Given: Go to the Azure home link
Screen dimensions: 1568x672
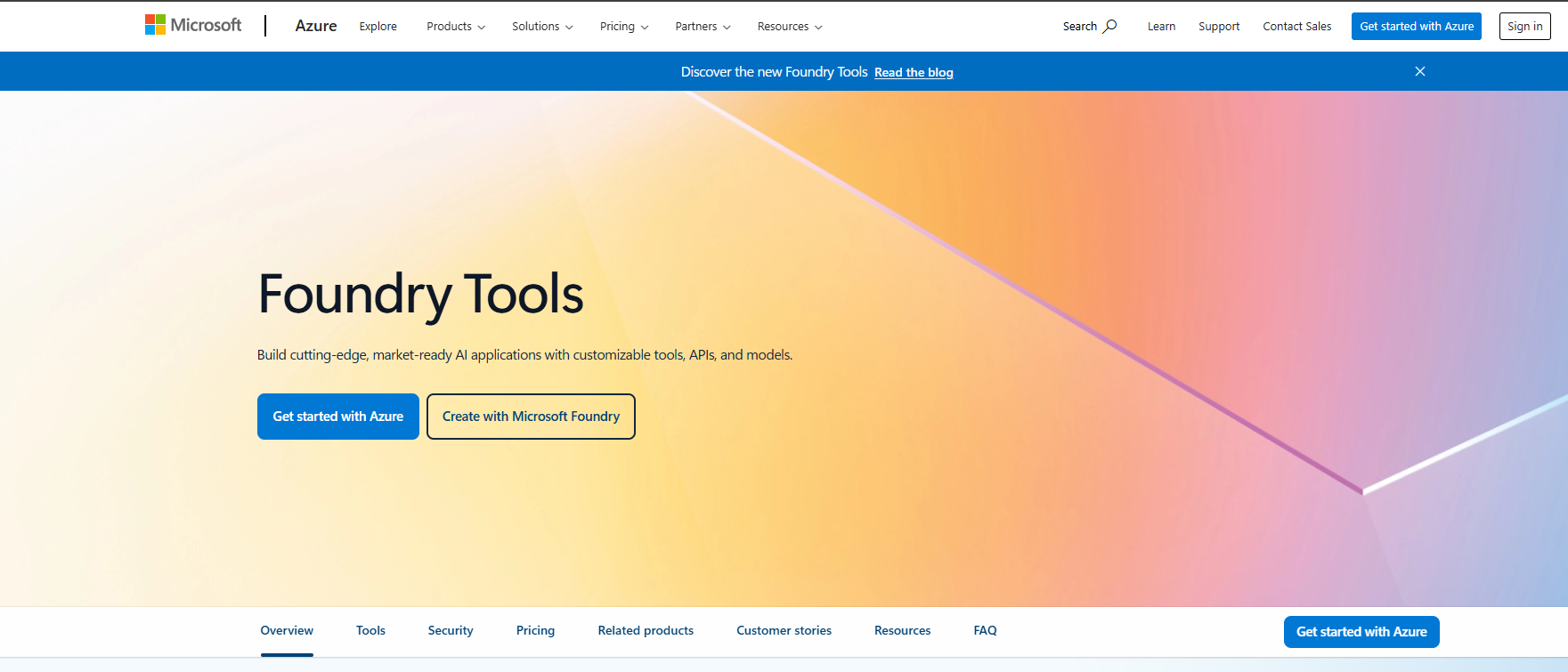Looking at the screenshot, I should coord(316,26).
